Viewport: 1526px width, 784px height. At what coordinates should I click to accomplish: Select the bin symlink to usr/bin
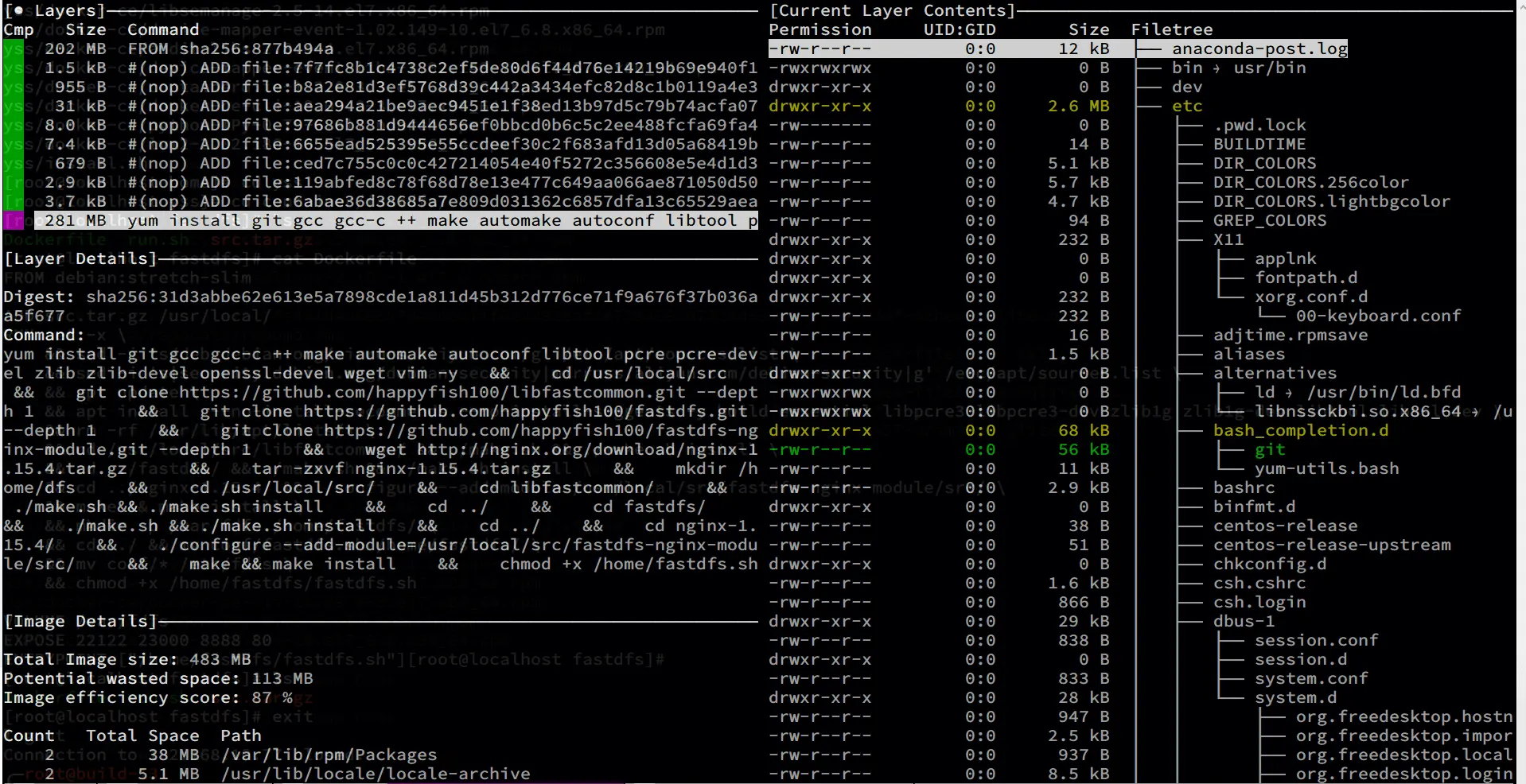coord(1239,68)
